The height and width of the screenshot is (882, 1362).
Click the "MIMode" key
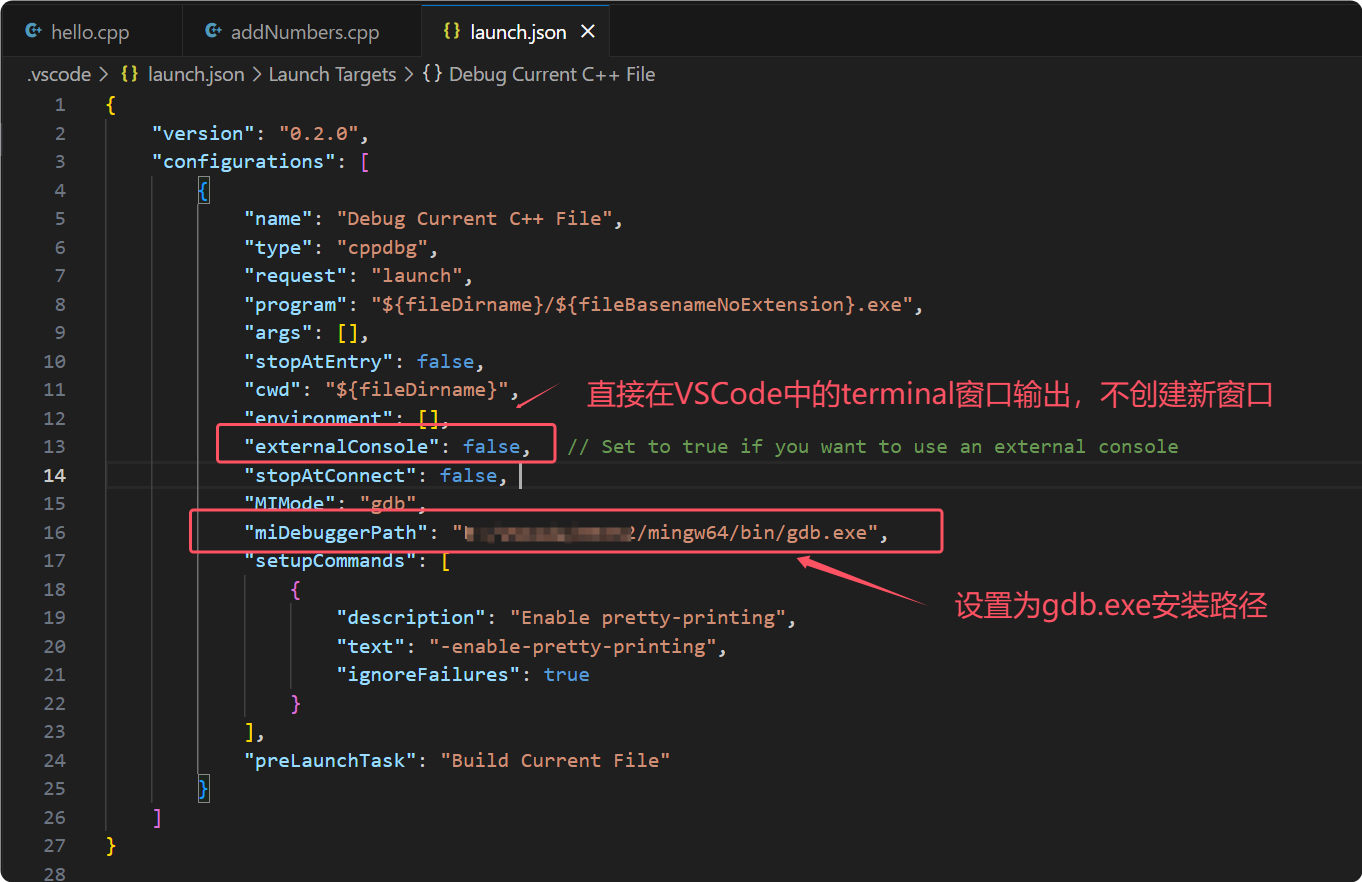[x=290, y=503]
